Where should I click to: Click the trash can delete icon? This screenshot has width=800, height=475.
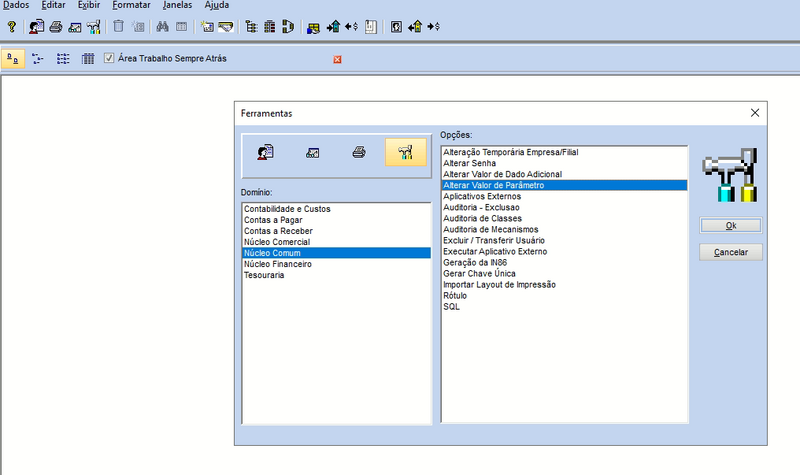pos(118,26)
